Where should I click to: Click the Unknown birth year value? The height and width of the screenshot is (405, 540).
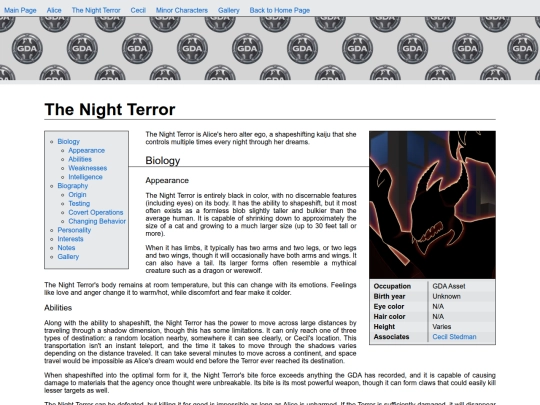(x=446, y=297)
